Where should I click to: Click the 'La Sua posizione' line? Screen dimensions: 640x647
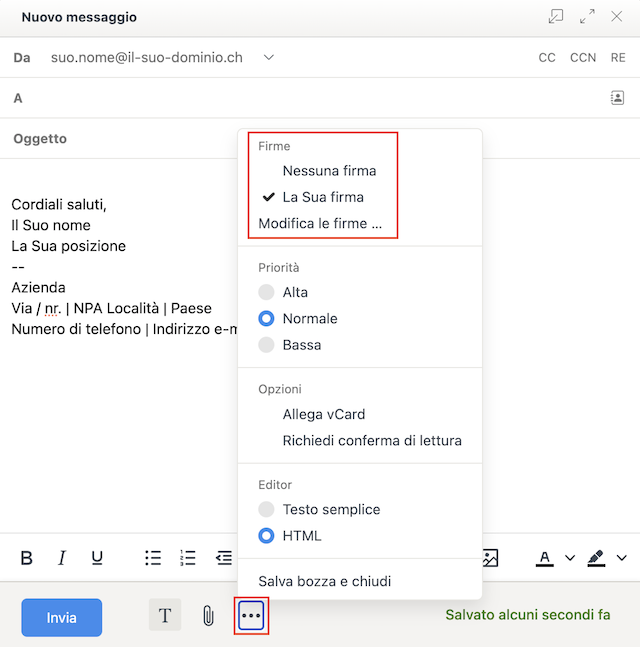pyautogui.click(x=68, y=246)
